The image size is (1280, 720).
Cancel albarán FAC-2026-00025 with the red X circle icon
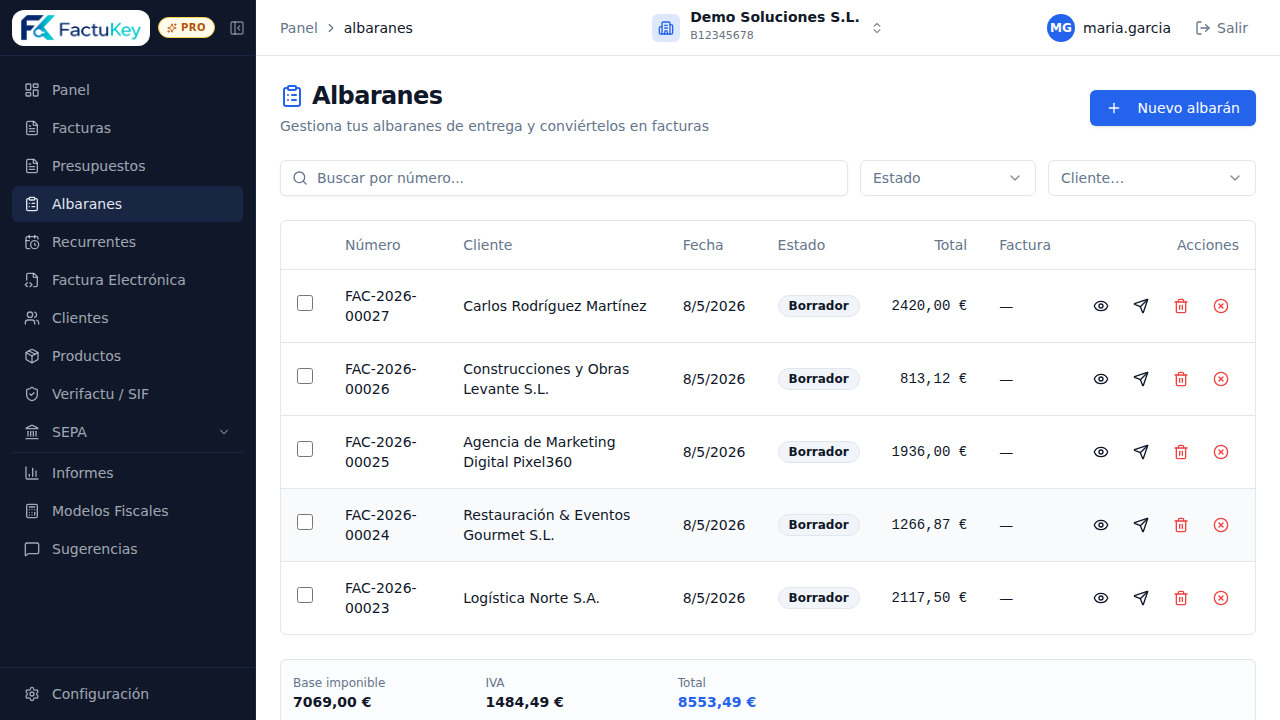coord(1221,452)
